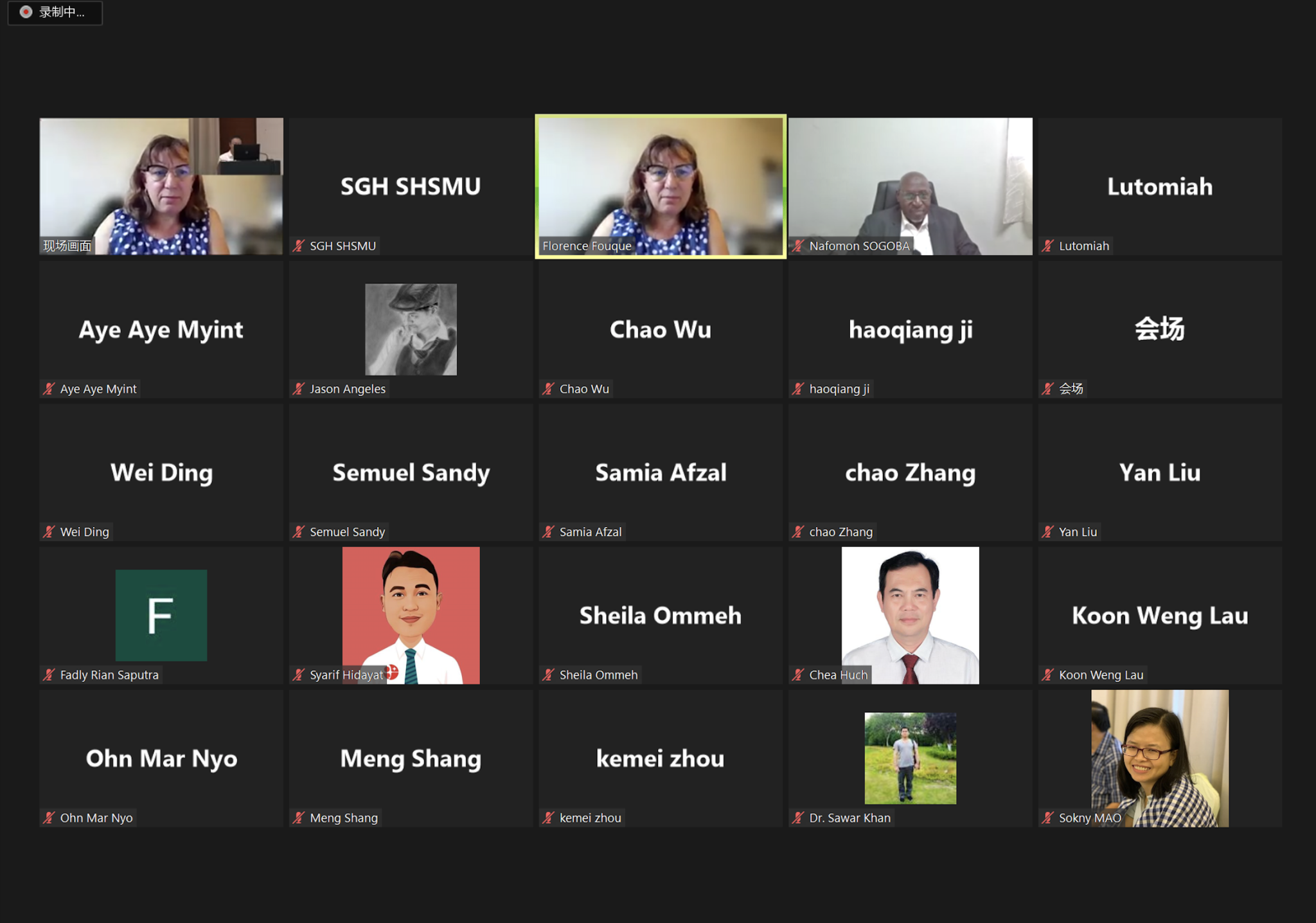Click muted mic icon beside Nafomon SOGOBA
The image size is (1316, 923).
coord(798,246)
